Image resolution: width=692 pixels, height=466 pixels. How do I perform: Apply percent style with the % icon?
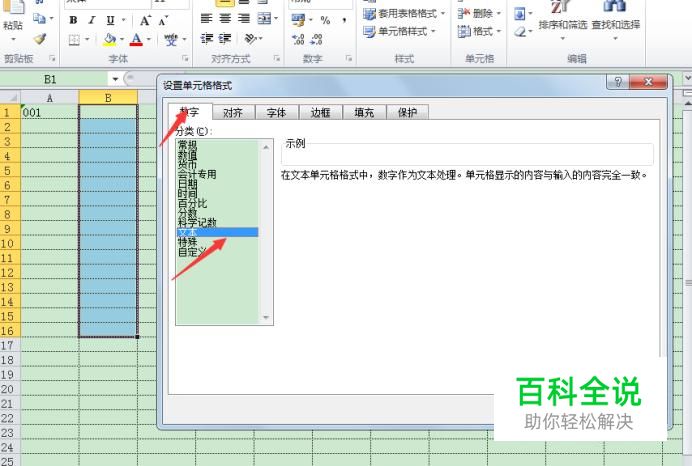[x=325, y=20]
